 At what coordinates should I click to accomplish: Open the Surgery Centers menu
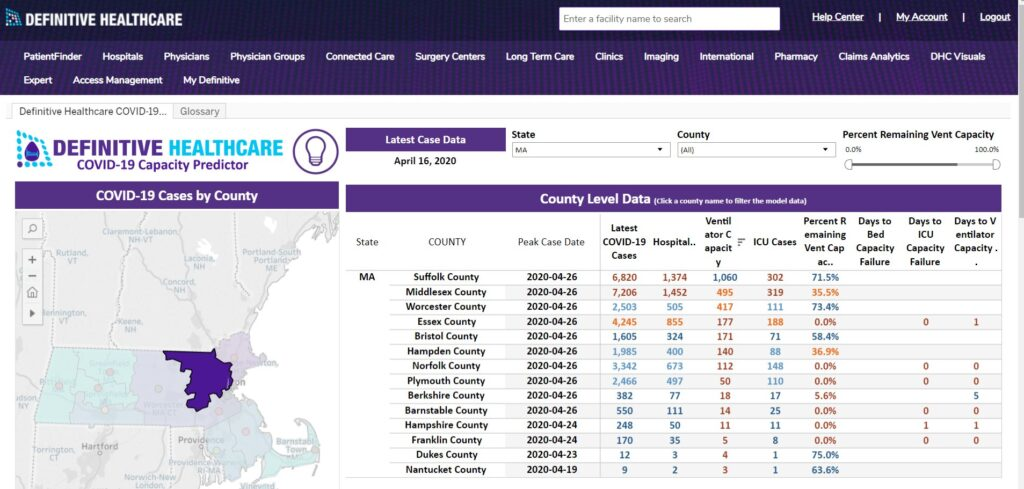(450, 56)
